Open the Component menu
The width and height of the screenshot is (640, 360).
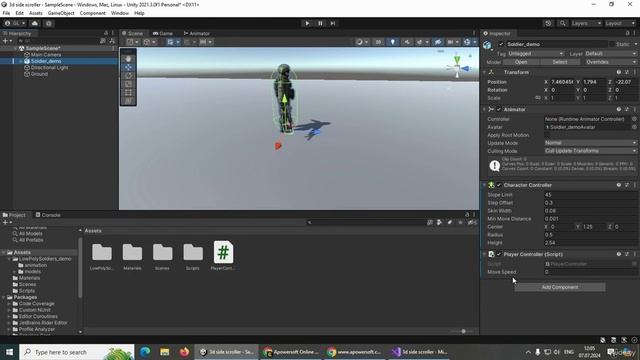pyautogui.click(x=93, y=13)
